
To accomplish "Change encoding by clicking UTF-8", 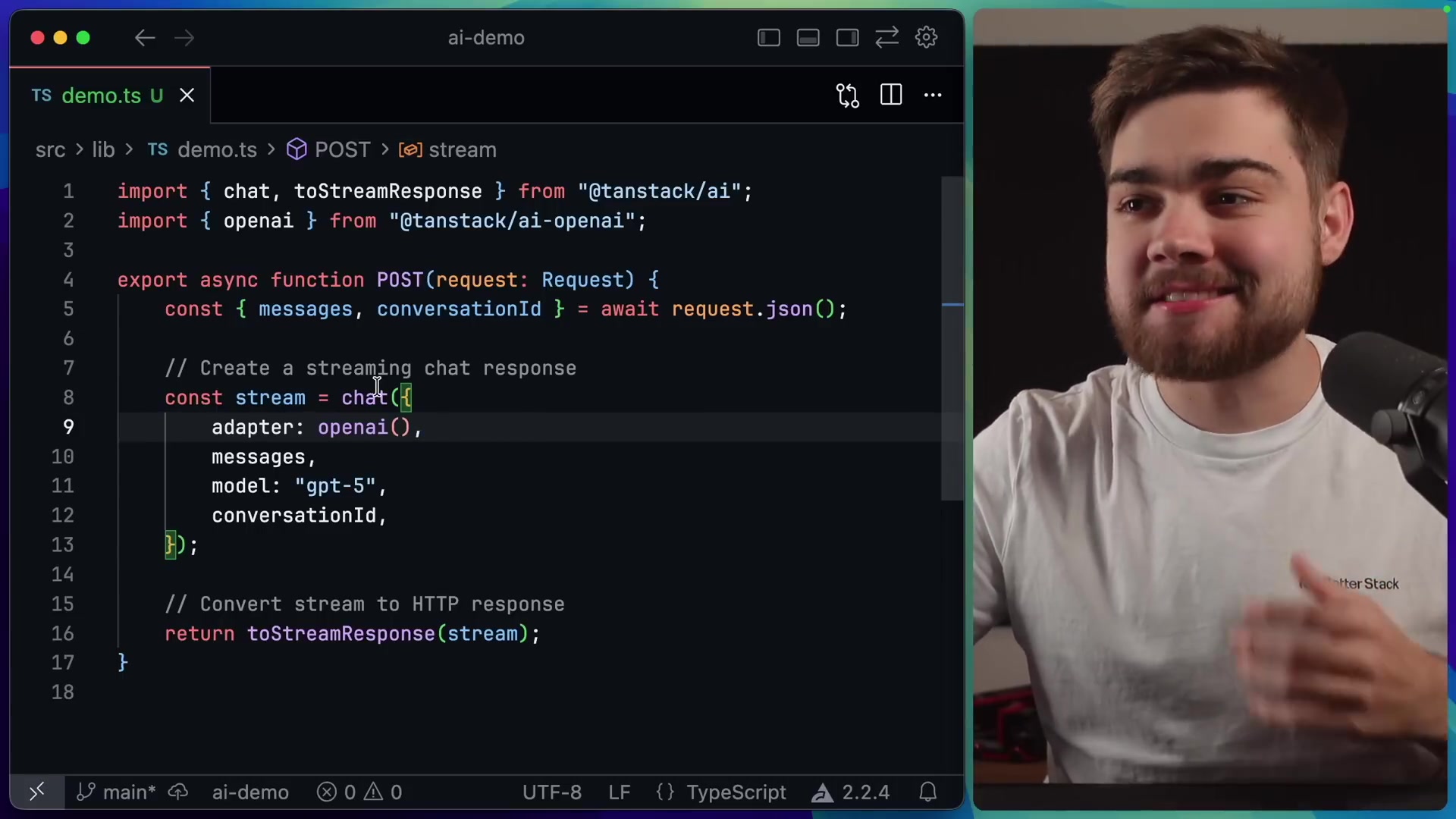I will [552, 792].
